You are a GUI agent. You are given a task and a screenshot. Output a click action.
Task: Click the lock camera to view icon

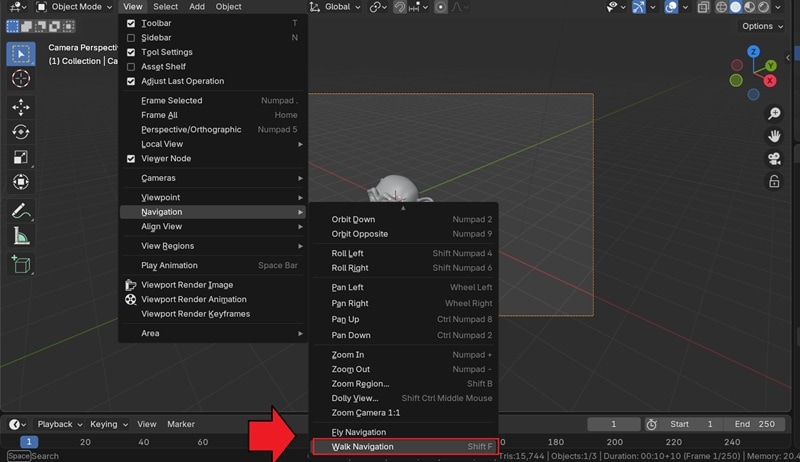click(774, 182)
